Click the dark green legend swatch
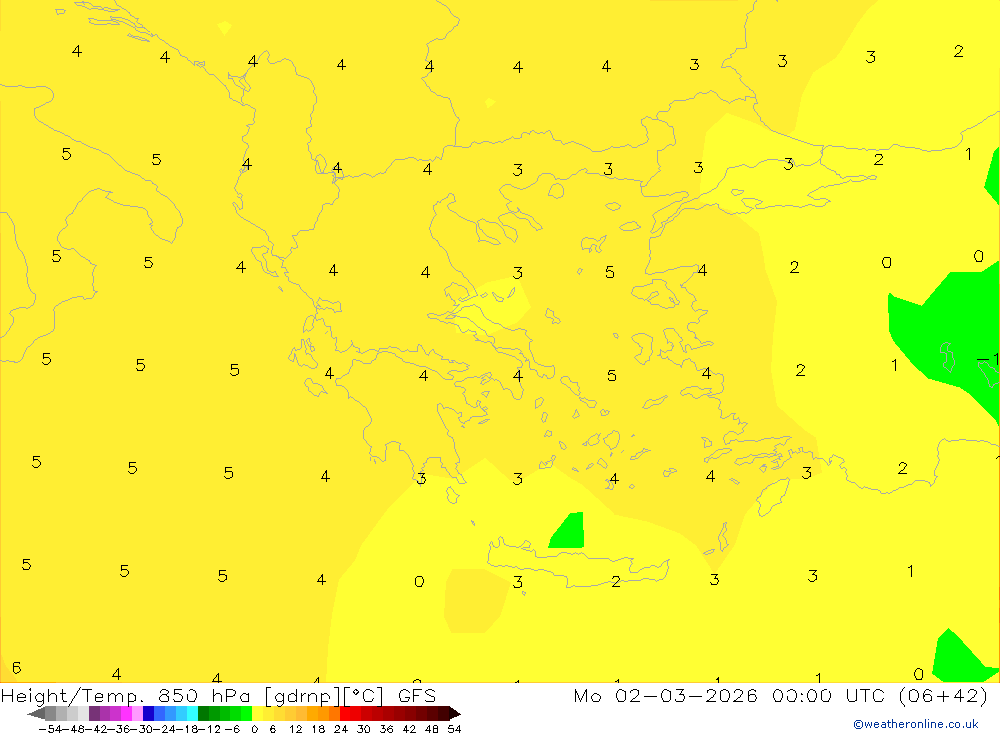This screenshot has height=733, width=1000. [203, 714]
